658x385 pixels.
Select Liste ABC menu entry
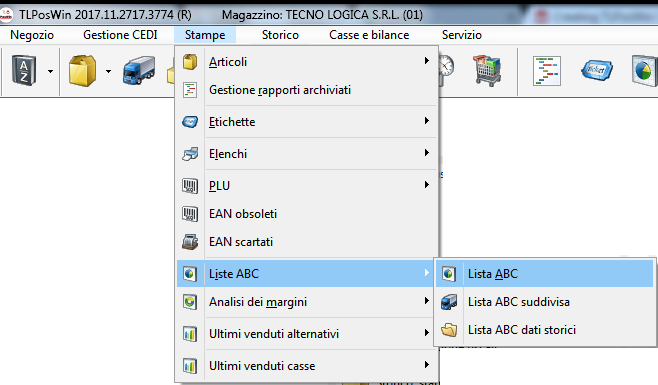[x=305, y=274]
